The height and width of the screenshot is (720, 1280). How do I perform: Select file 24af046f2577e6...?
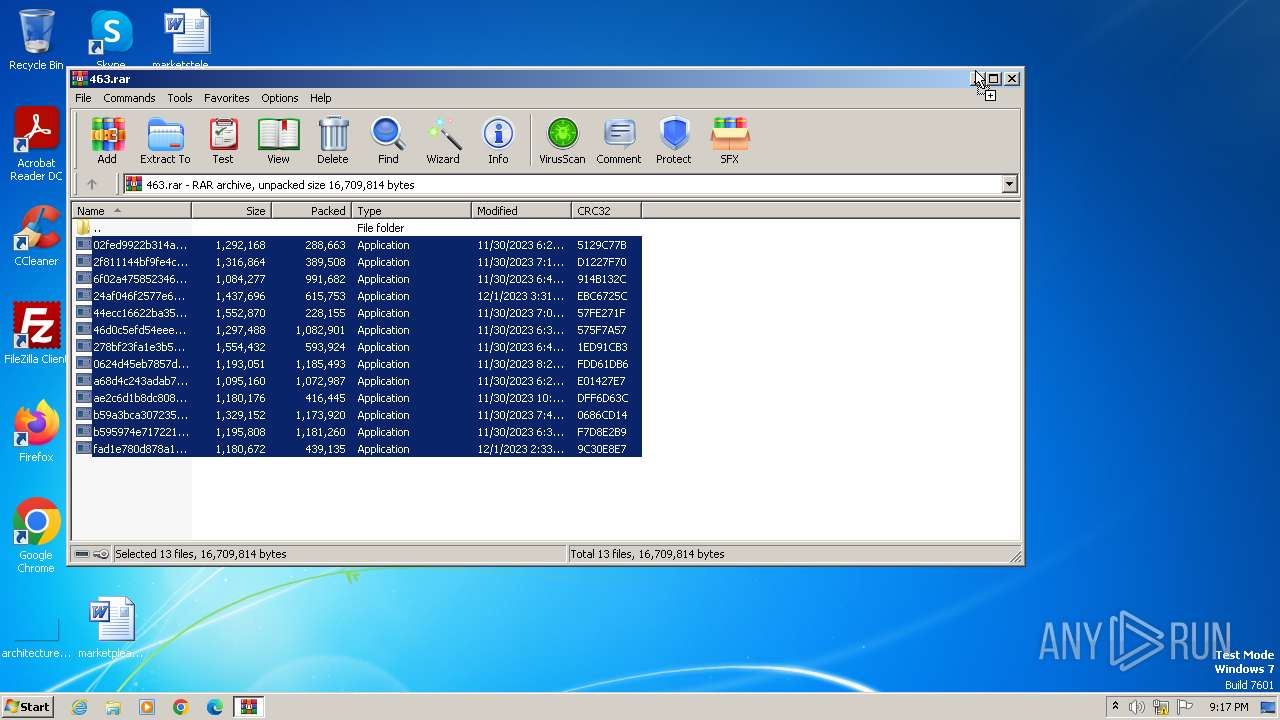(x=357, y=296)
